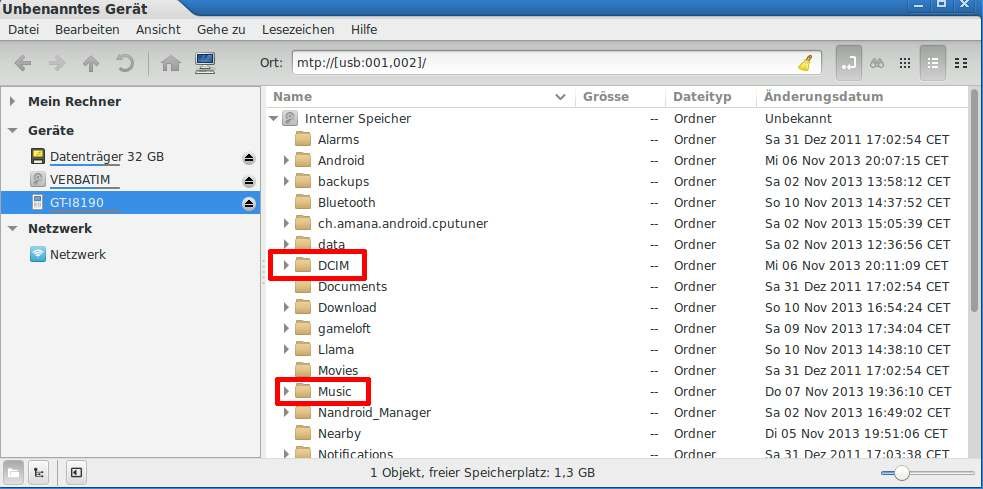
Task: Switch to icon view
Action: tap(905, 63)
